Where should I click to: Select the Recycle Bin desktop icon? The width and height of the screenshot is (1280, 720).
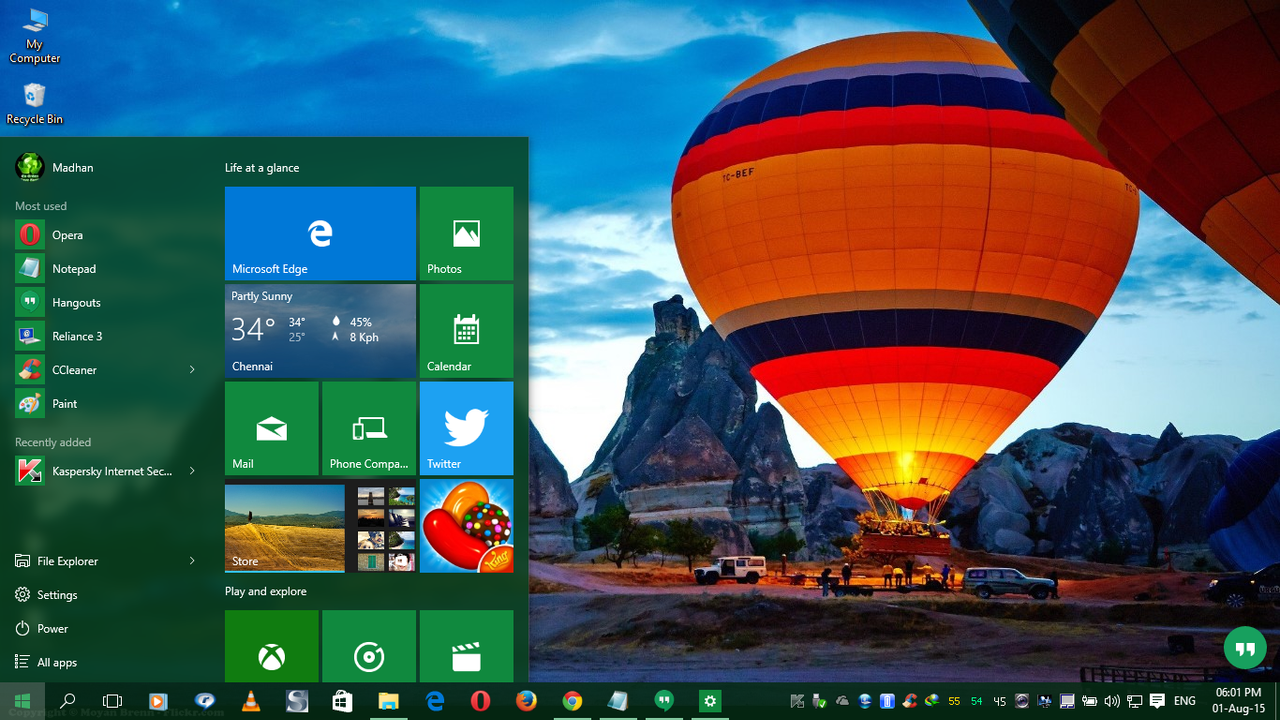pos(35,103)
